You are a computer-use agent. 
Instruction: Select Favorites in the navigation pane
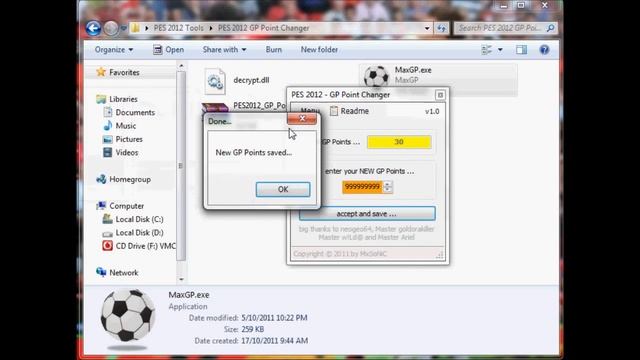[x=124, y=72]
